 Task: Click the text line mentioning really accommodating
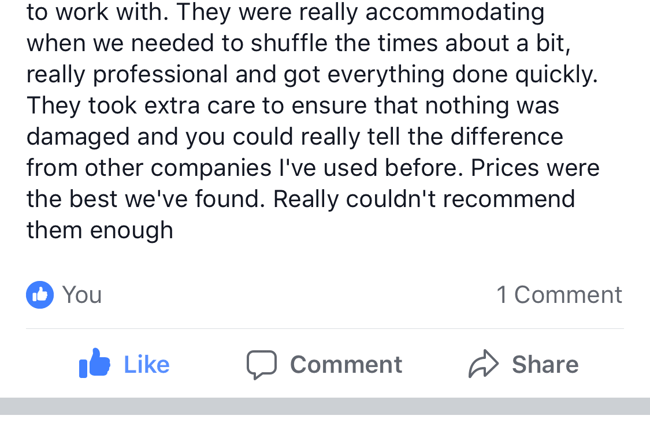coord(286,12)
